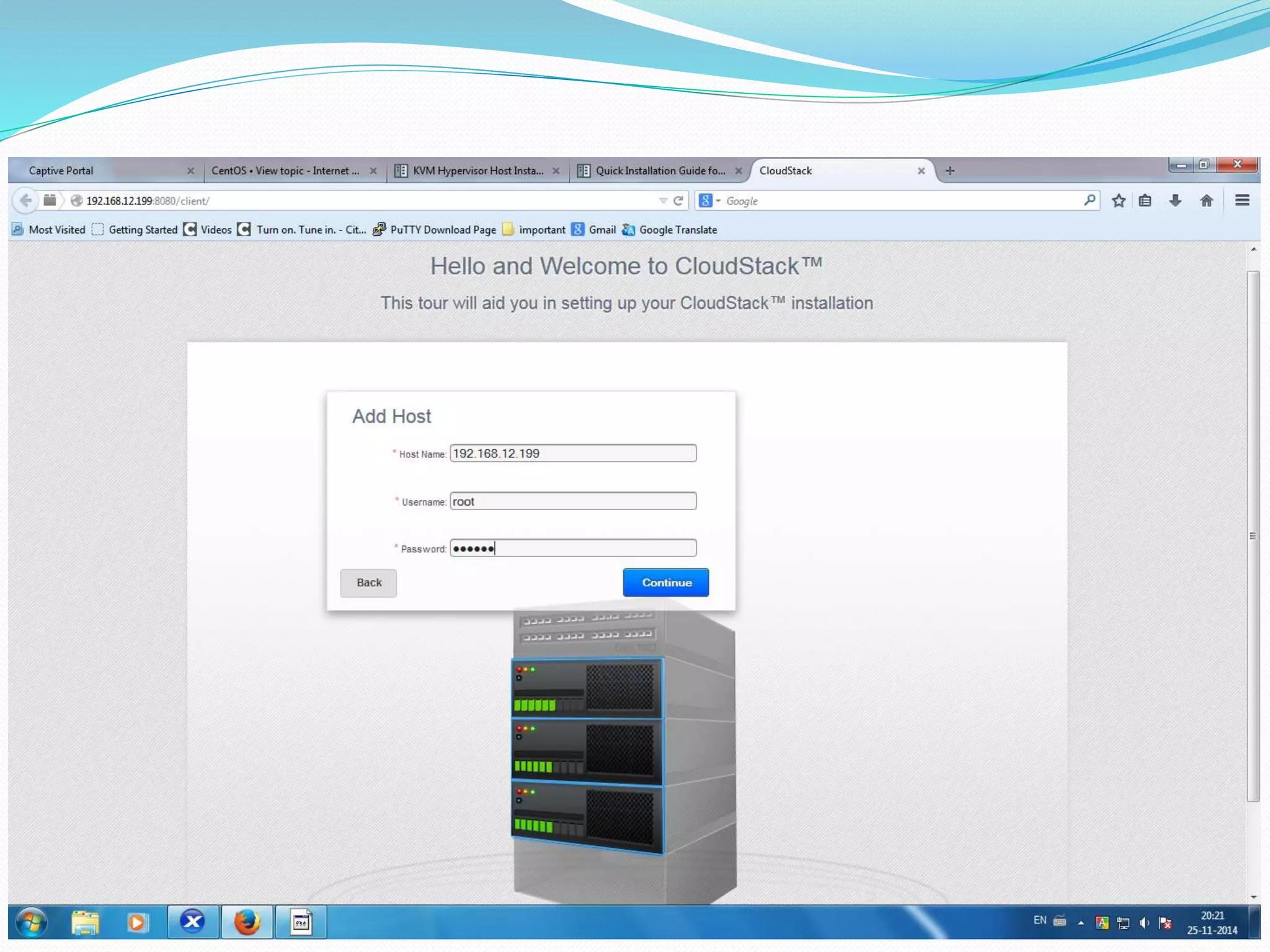The width and height of the screenshot is (1270, 952).
Task: Open the URL bar history dropdown
Action: coord(663,201)
